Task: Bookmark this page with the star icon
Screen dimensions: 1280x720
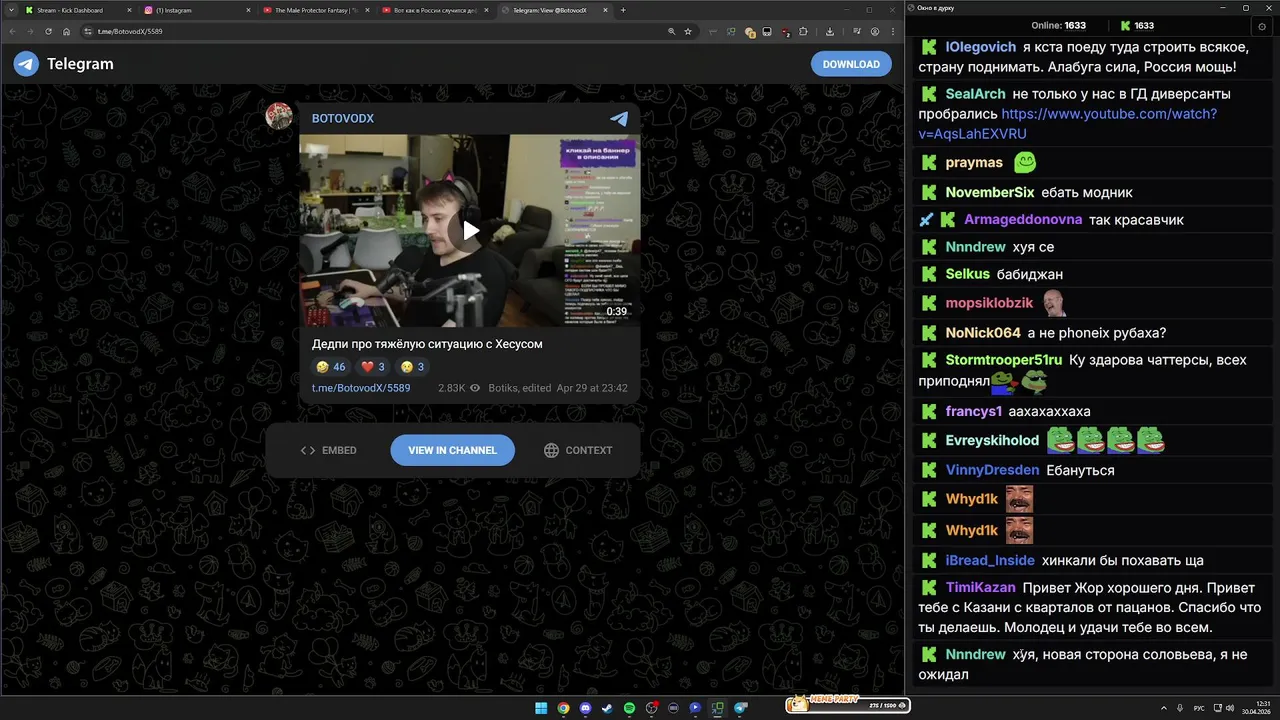Action: [x=688, y=31]
